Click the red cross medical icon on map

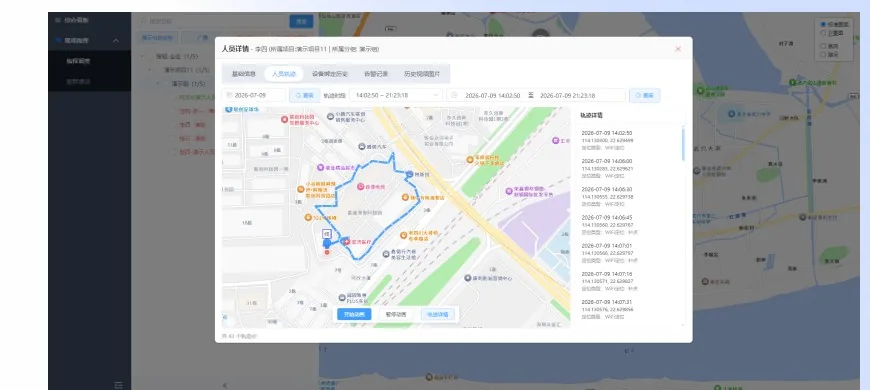coord(347,241)
